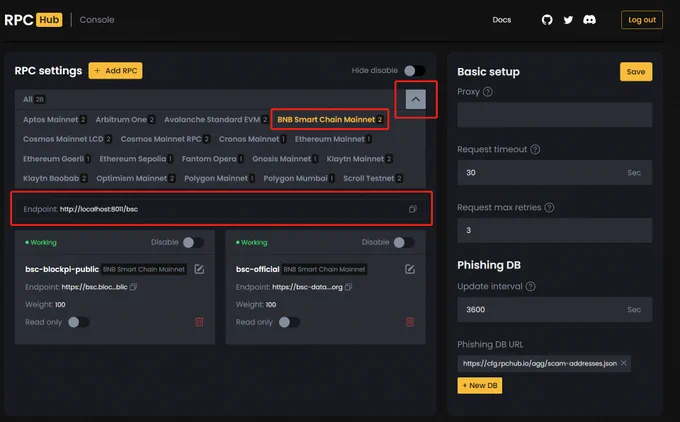Viewport: 680px width, 422px height.
Task: Select Cosmos Mainnet LCD chain
Action: (x=67, y=139)
